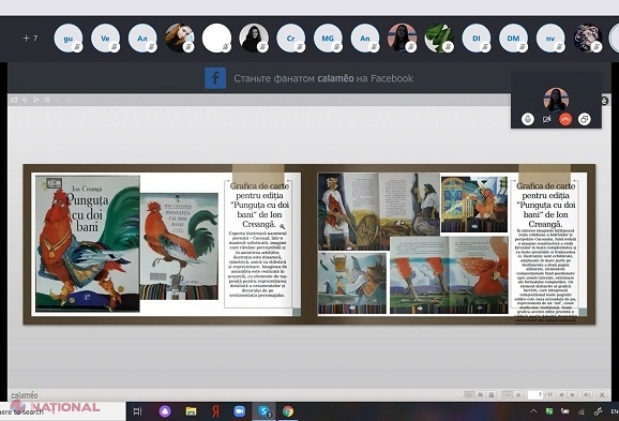The height and width of the screenshot is (421, 619).
Task: Zoom out with the minus button in the Calaméo viewer
Action: (507, 395)
